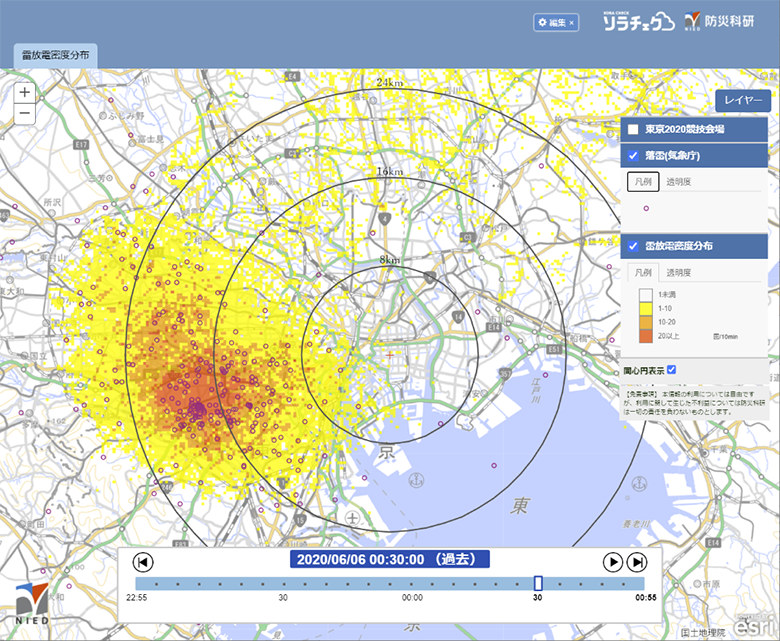Enable the 東京2020競技会場 layer checkbox

click(633, 130)
